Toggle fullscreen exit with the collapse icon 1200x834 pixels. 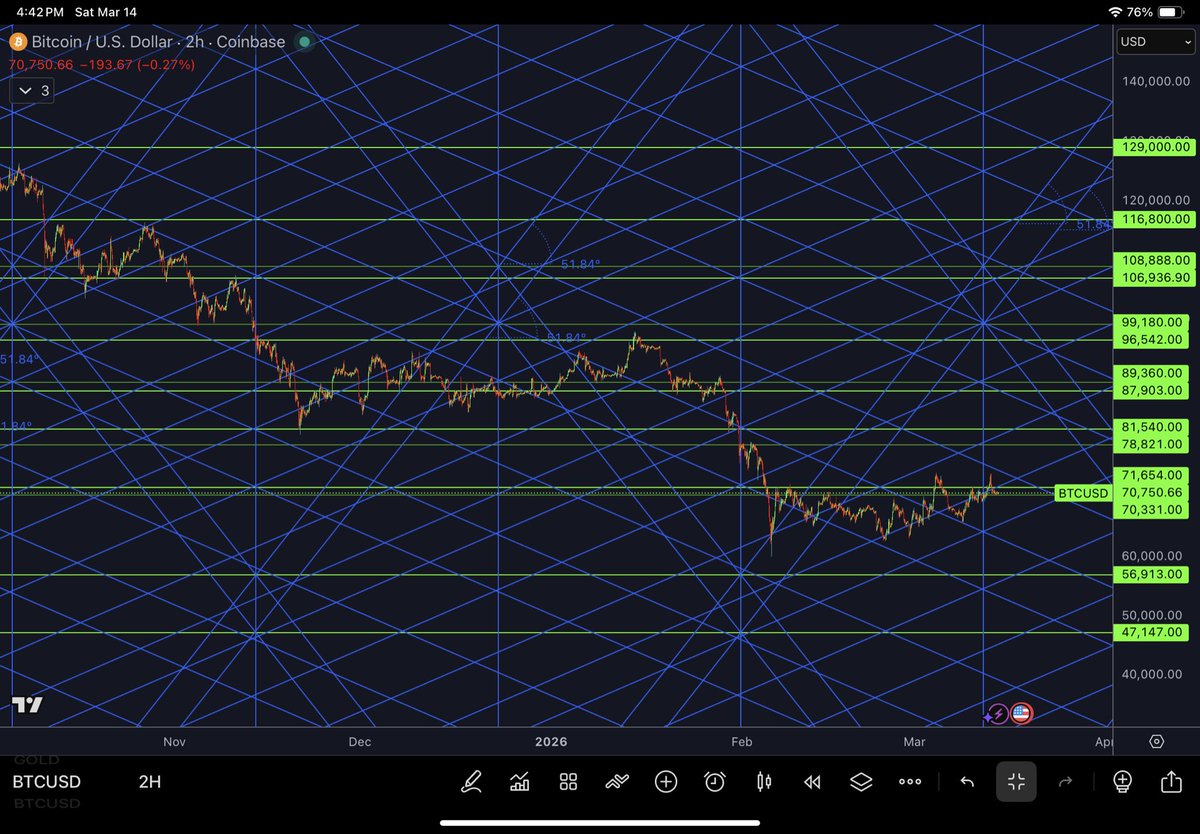click(1016, 781)
